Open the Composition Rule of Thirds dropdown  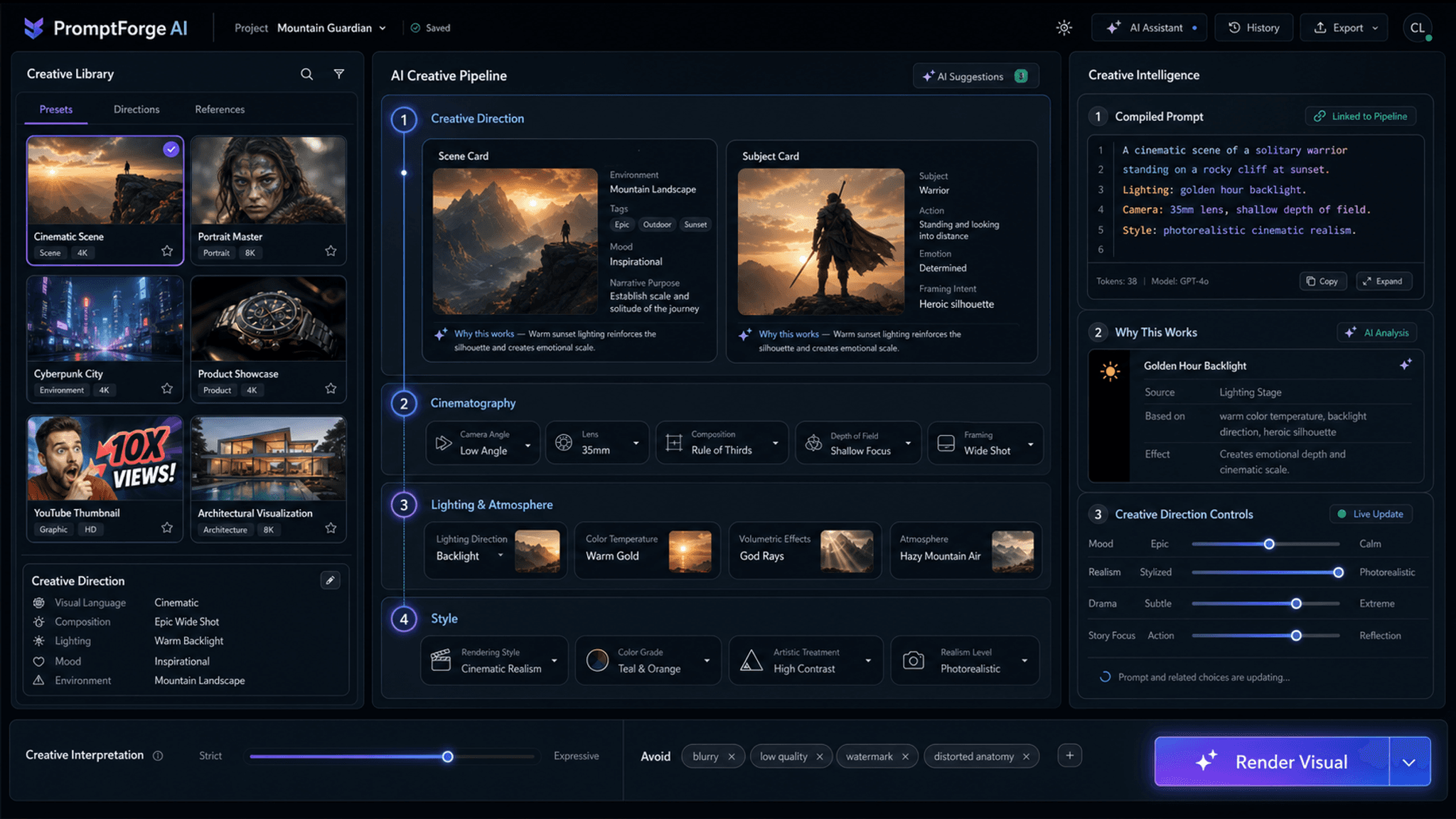[722, 443]
